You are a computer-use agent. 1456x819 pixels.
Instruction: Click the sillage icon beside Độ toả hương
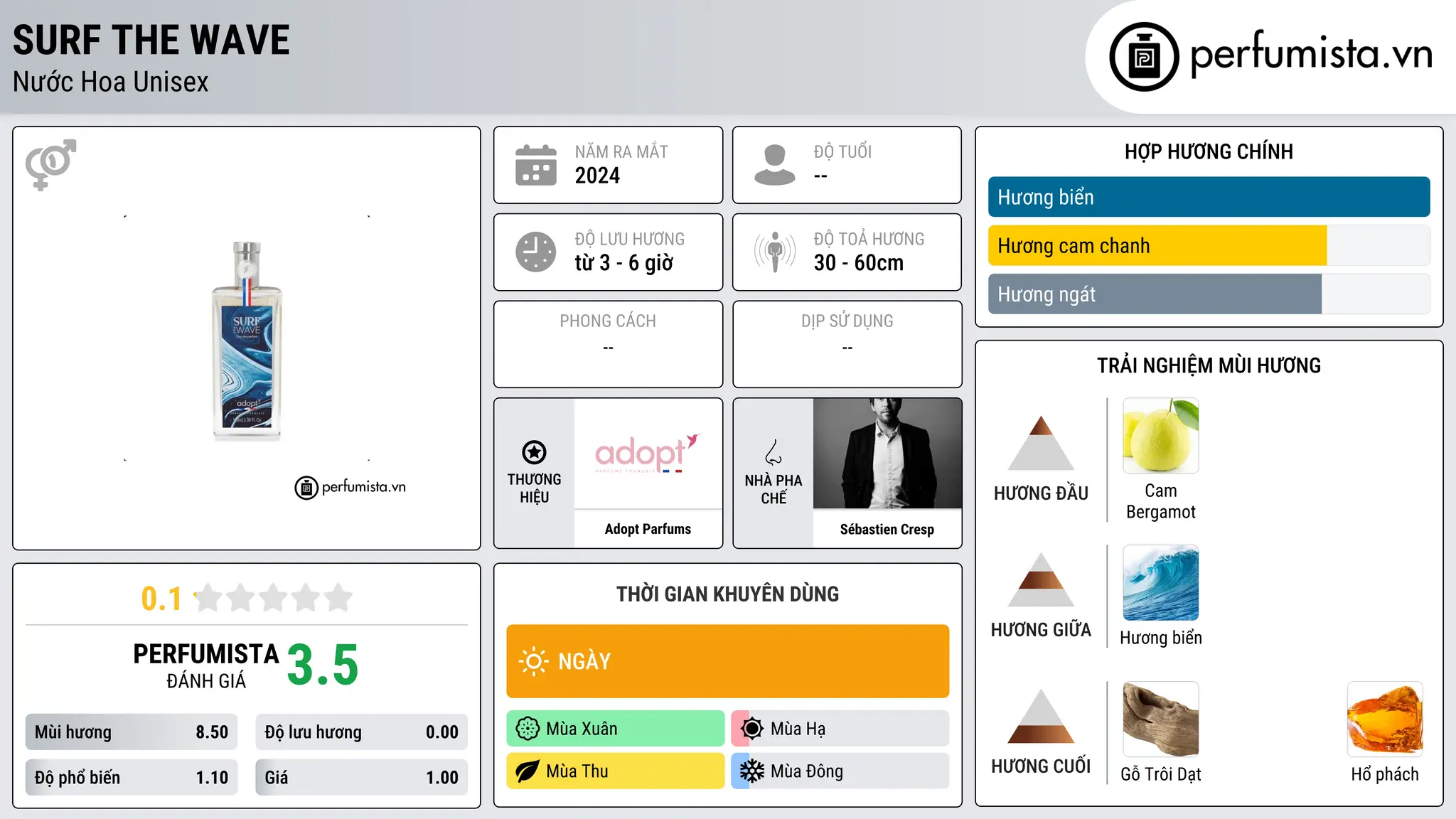tap(775, 252)
